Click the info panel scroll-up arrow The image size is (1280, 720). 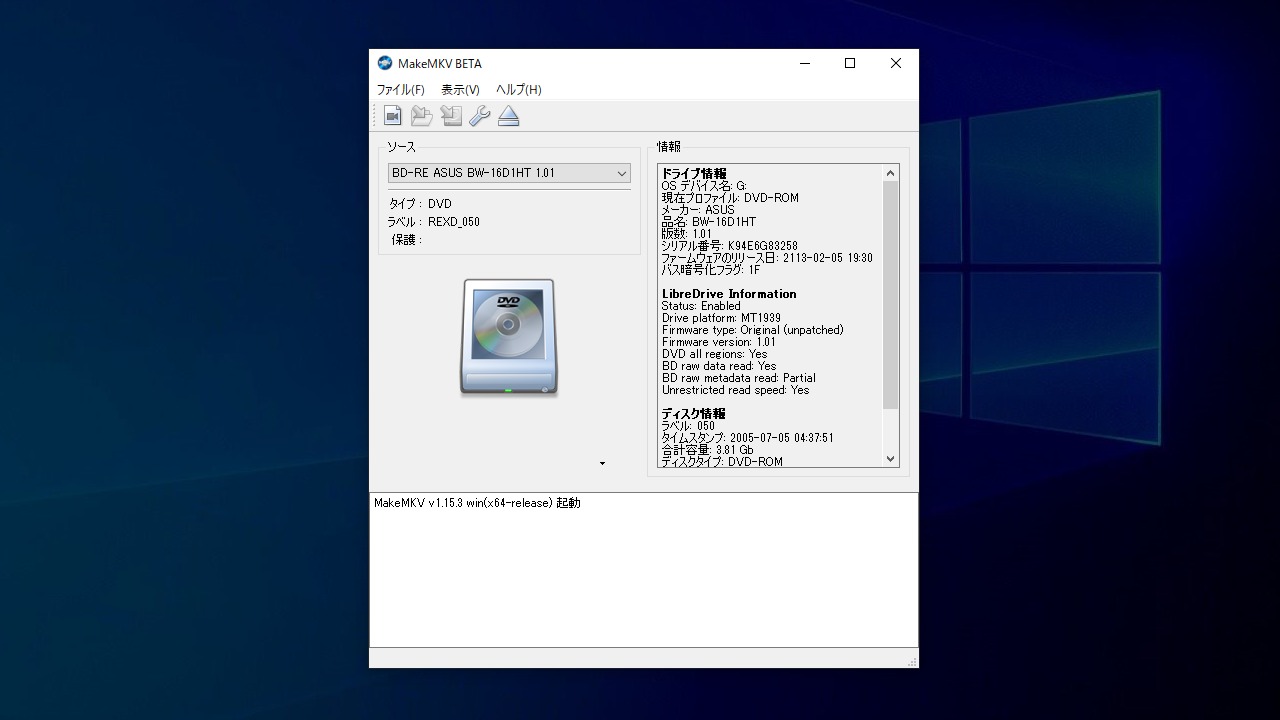(890, 173)
